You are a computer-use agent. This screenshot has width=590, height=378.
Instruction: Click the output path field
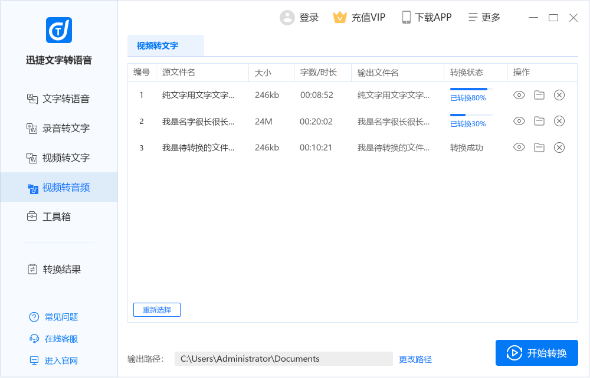click(284, 359)
